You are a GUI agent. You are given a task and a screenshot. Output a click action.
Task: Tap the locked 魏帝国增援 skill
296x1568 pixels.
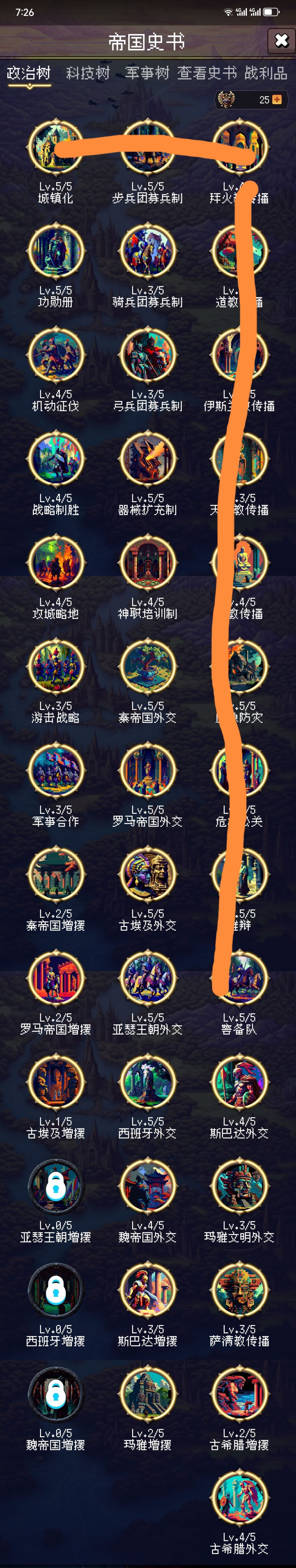pyautogui.click(x=55, y=1394)
